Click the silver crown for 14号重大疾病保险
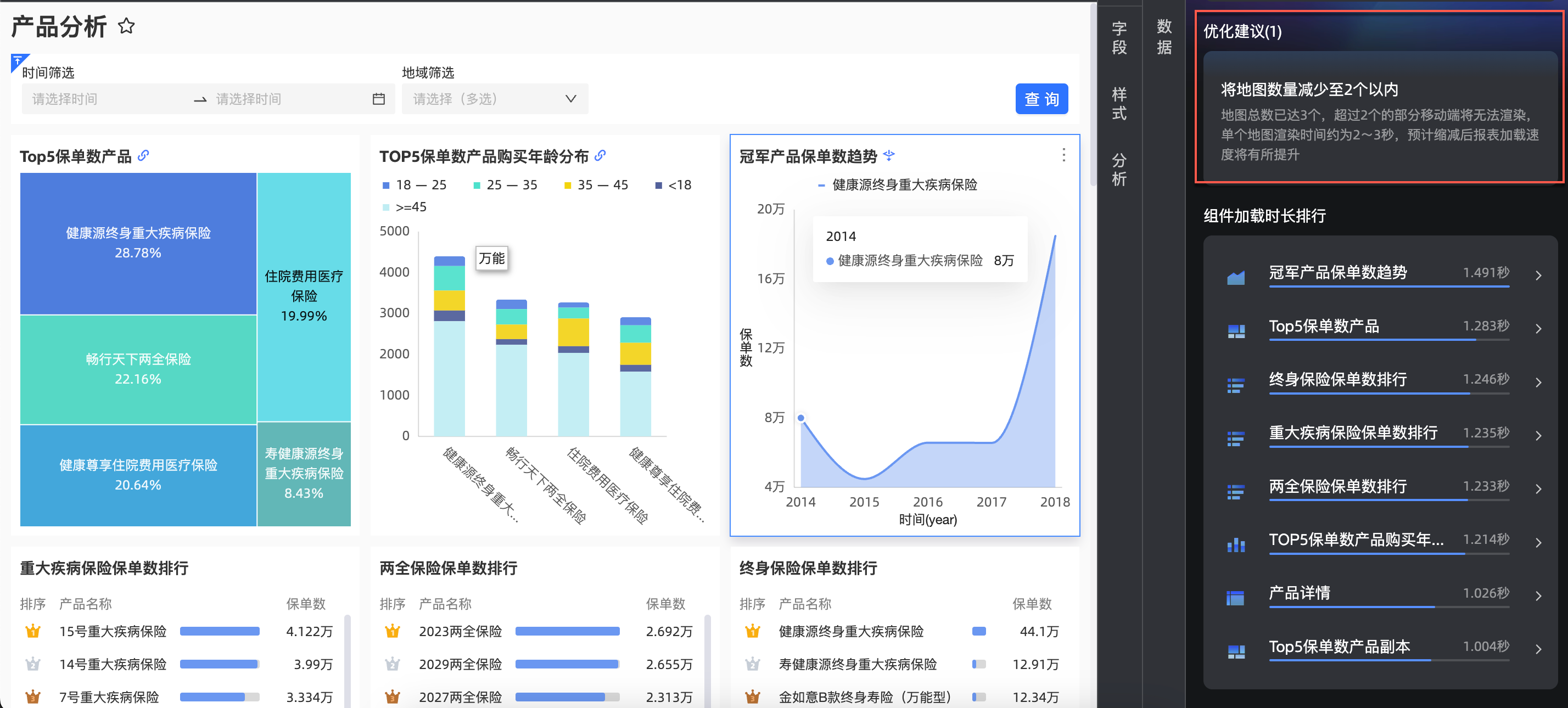Image resolution: width=1568 pixels, height=708 pixels. [x=33, y=664]
